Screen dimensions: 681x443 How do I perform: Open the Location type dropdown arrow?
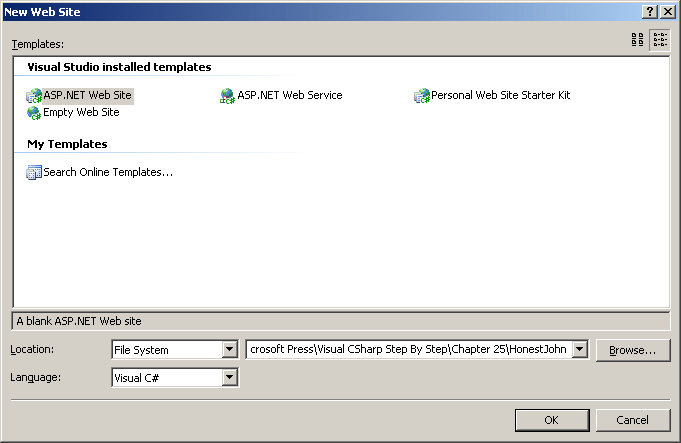point(229,349)
